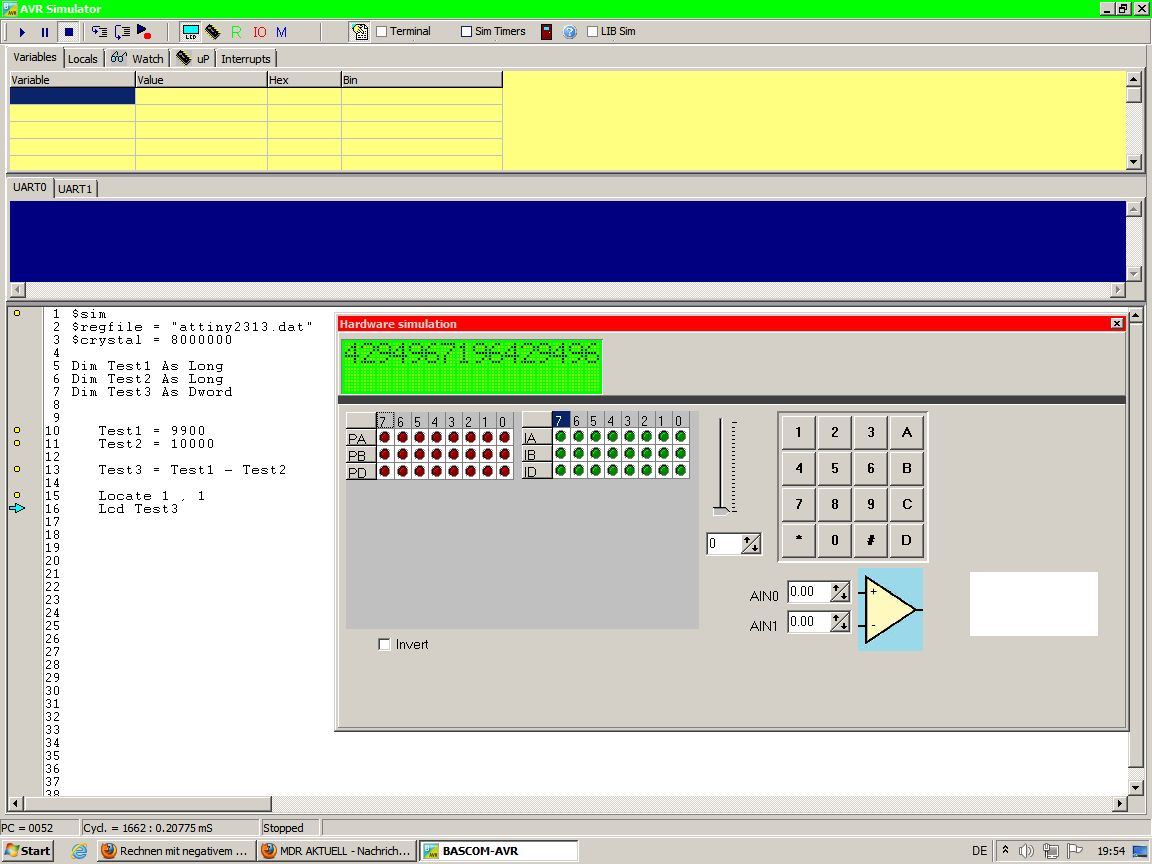Start the simulation with the Run button

(x=22, y=32)
